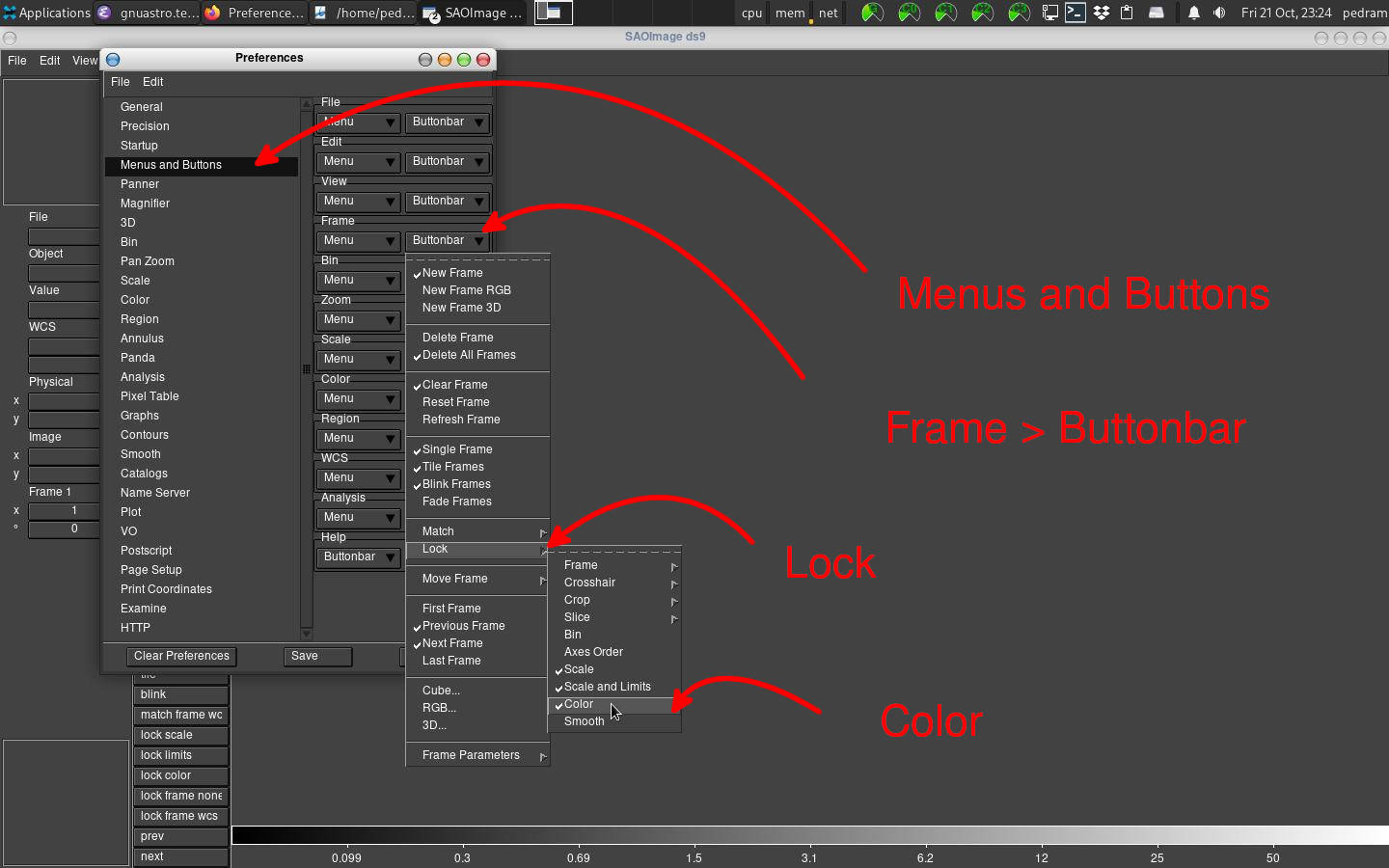Click the Clear Preferences button
This screenshot has height=868, width=1389.
coord(180,656)
